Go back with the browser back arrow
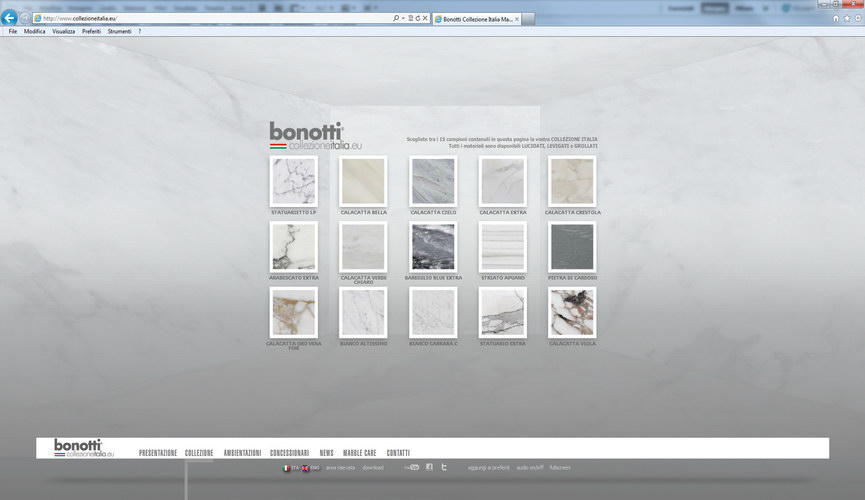The image size is (865, 500). pos(9,18)
